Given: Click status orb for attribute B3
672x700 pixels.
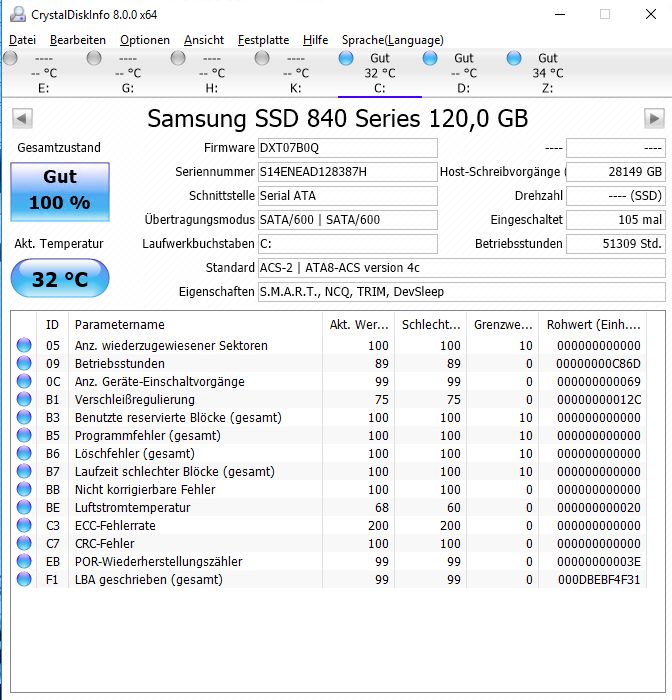Looking at the screenshot, I should coord(24,417).
